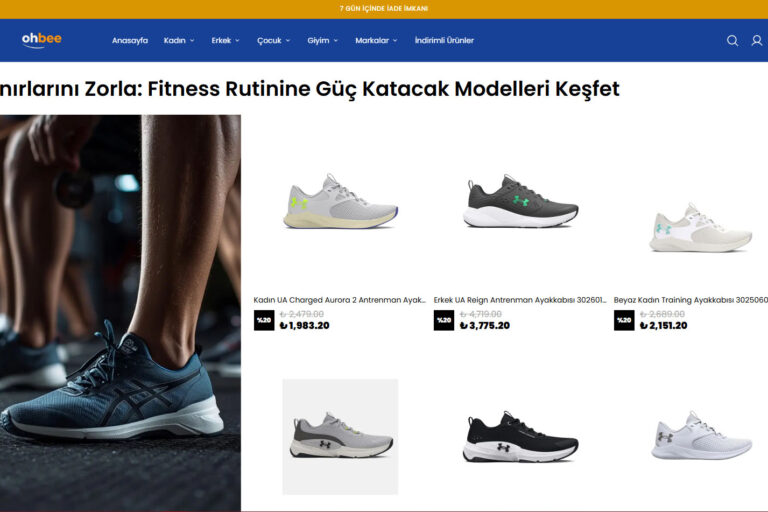The width and height of the screenshot is (768, 512).
Task: Go to home via ohbee logo
Action: (x=42, y=40)
